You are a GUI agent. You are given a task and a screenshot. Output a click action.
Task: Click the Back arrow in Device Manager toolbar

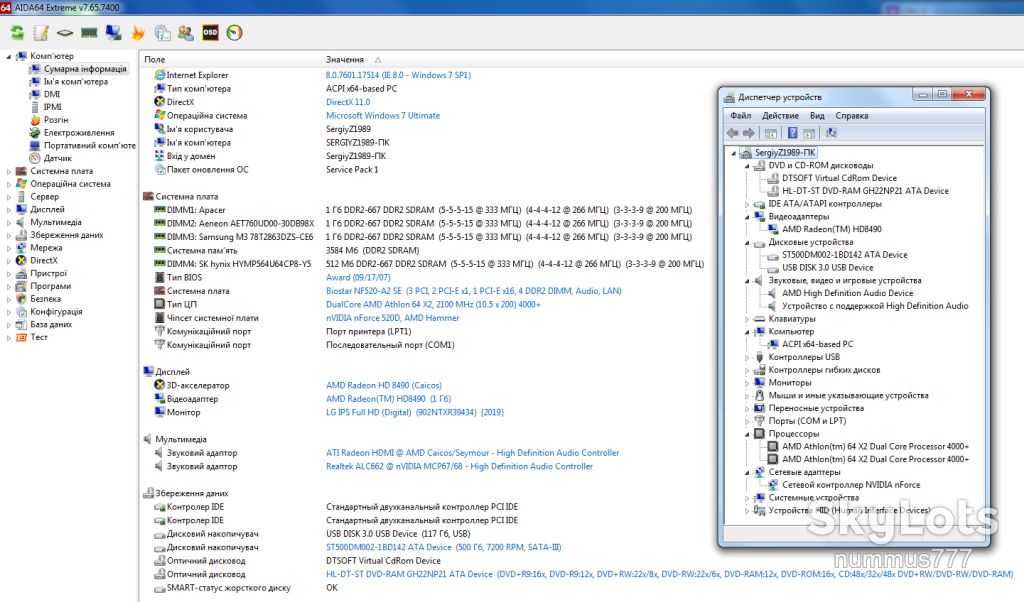point(733,133)
